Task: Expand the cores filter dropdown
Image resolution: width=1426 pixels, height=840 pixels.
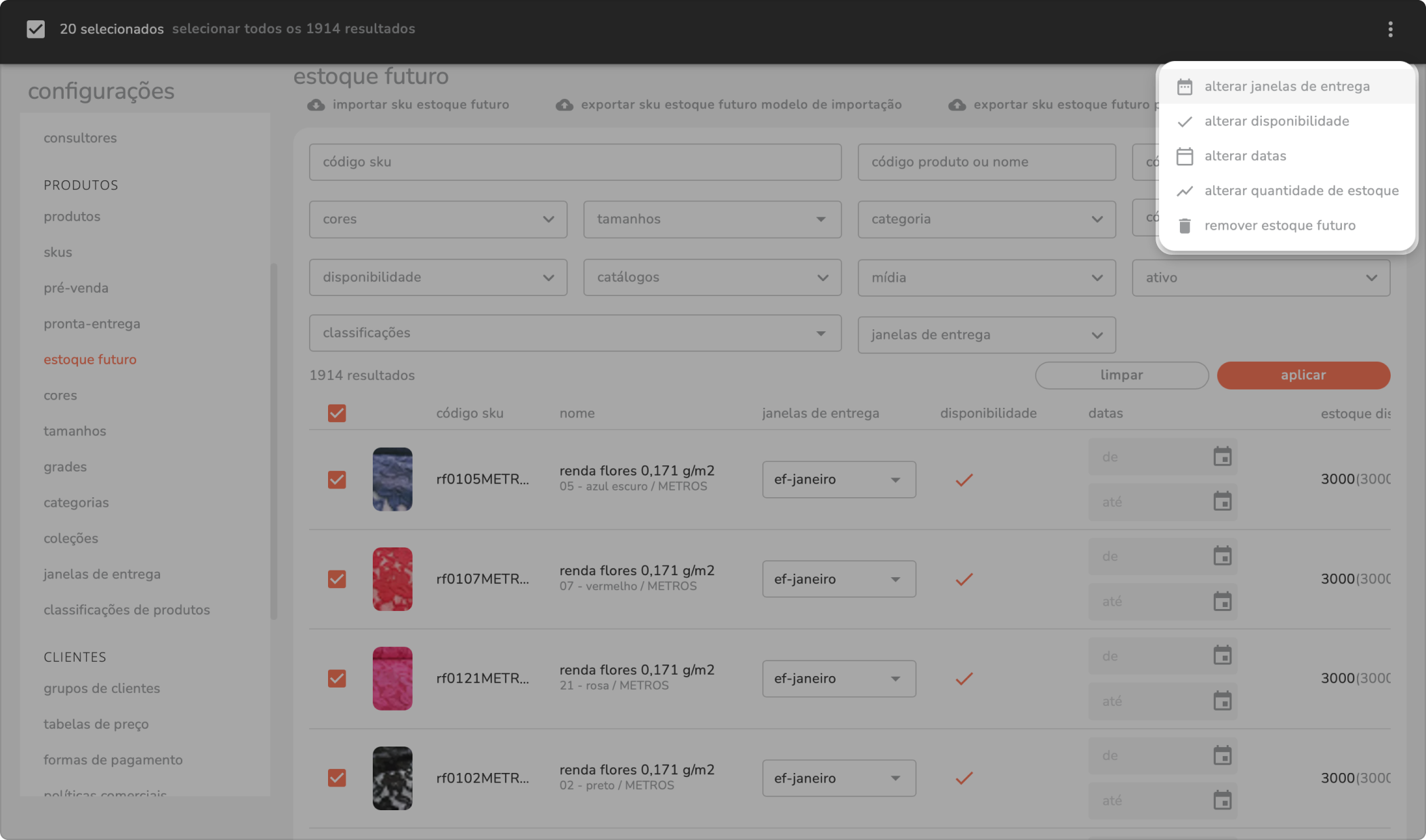Action: tap(438, 219)
